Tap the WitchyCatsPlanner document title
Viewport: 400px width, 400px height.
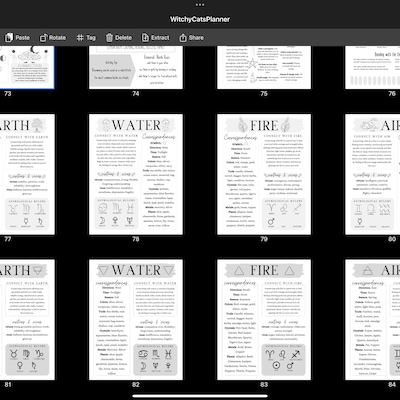tap(200, 19)
